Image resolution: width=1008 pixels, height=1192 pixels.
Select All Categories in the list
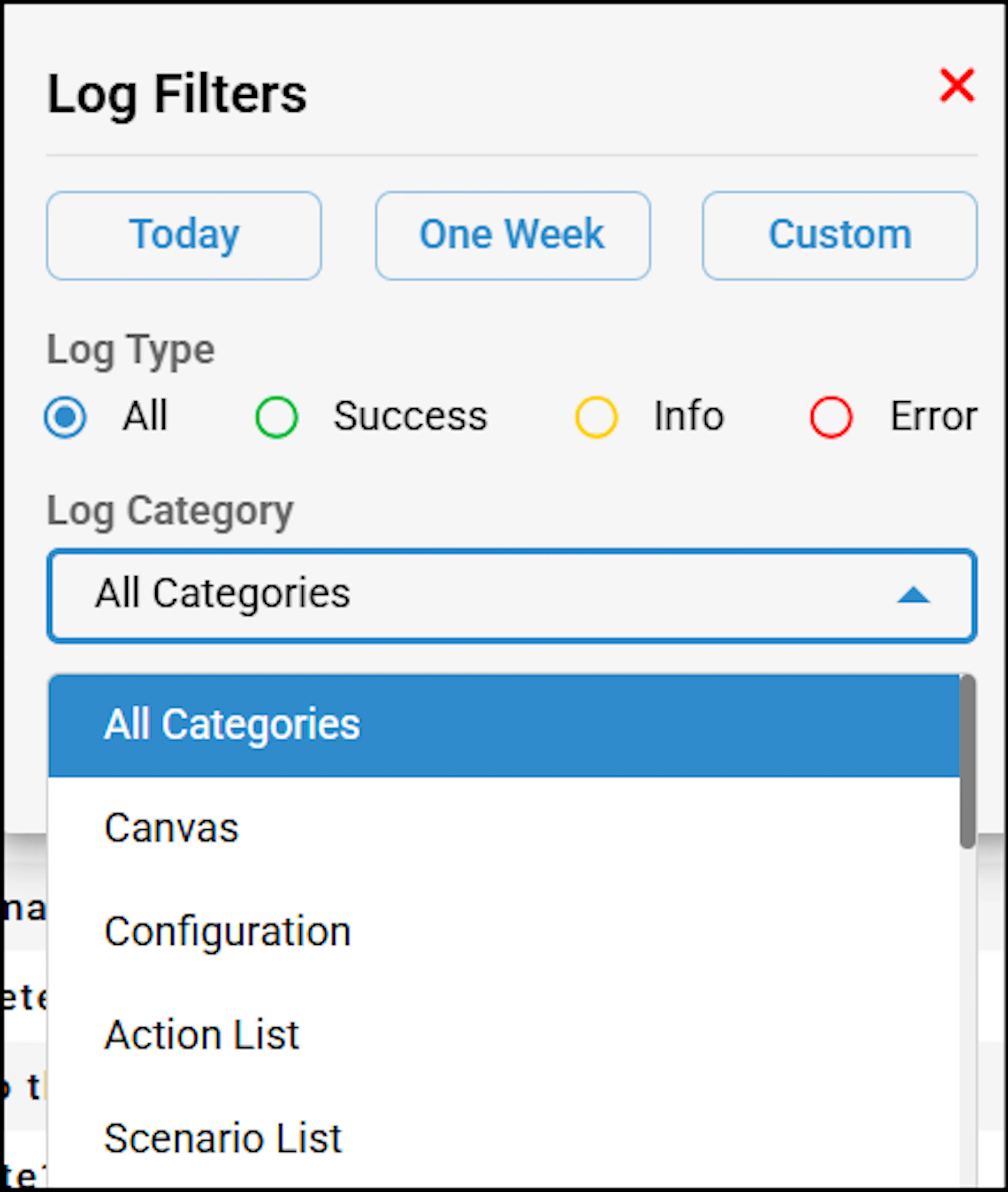click(504, 725)
